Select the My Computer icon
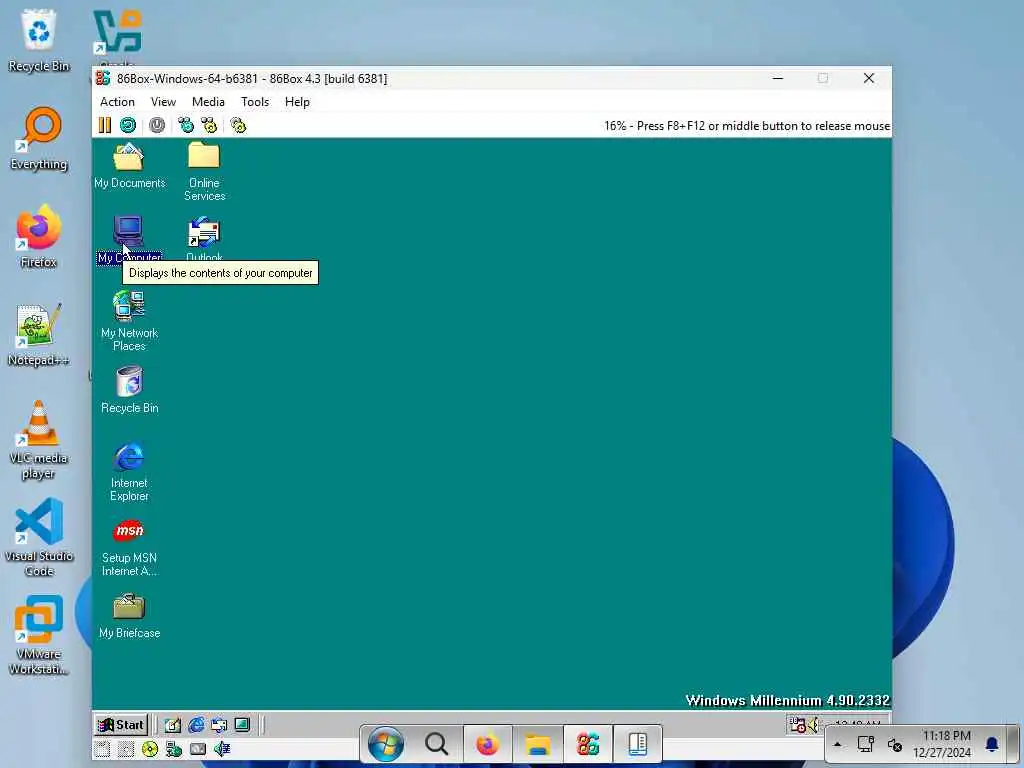This screenshot has width=1024, height=768. pos(129,240)
